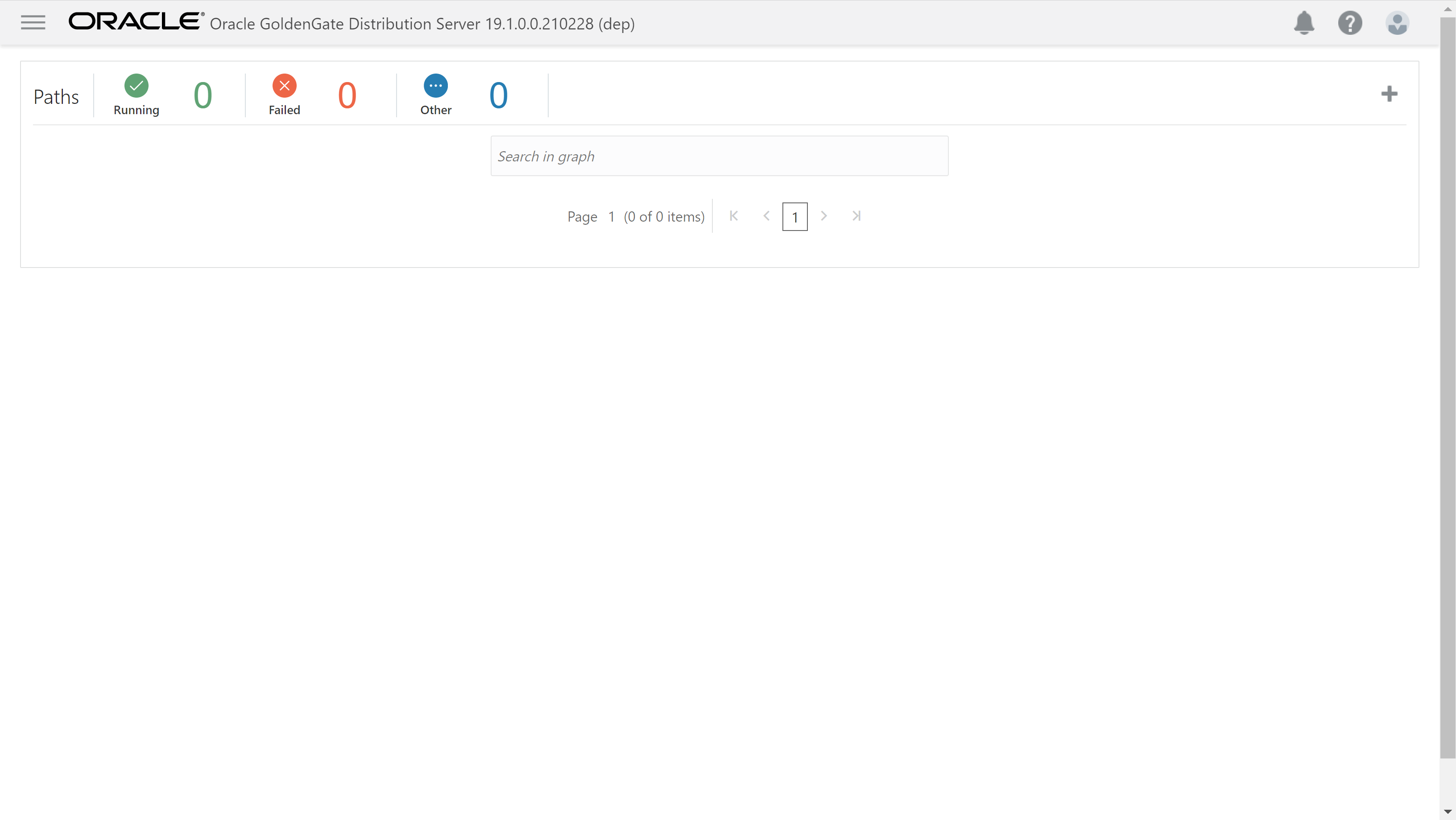Click the help question mark icon

point(1350,23)
